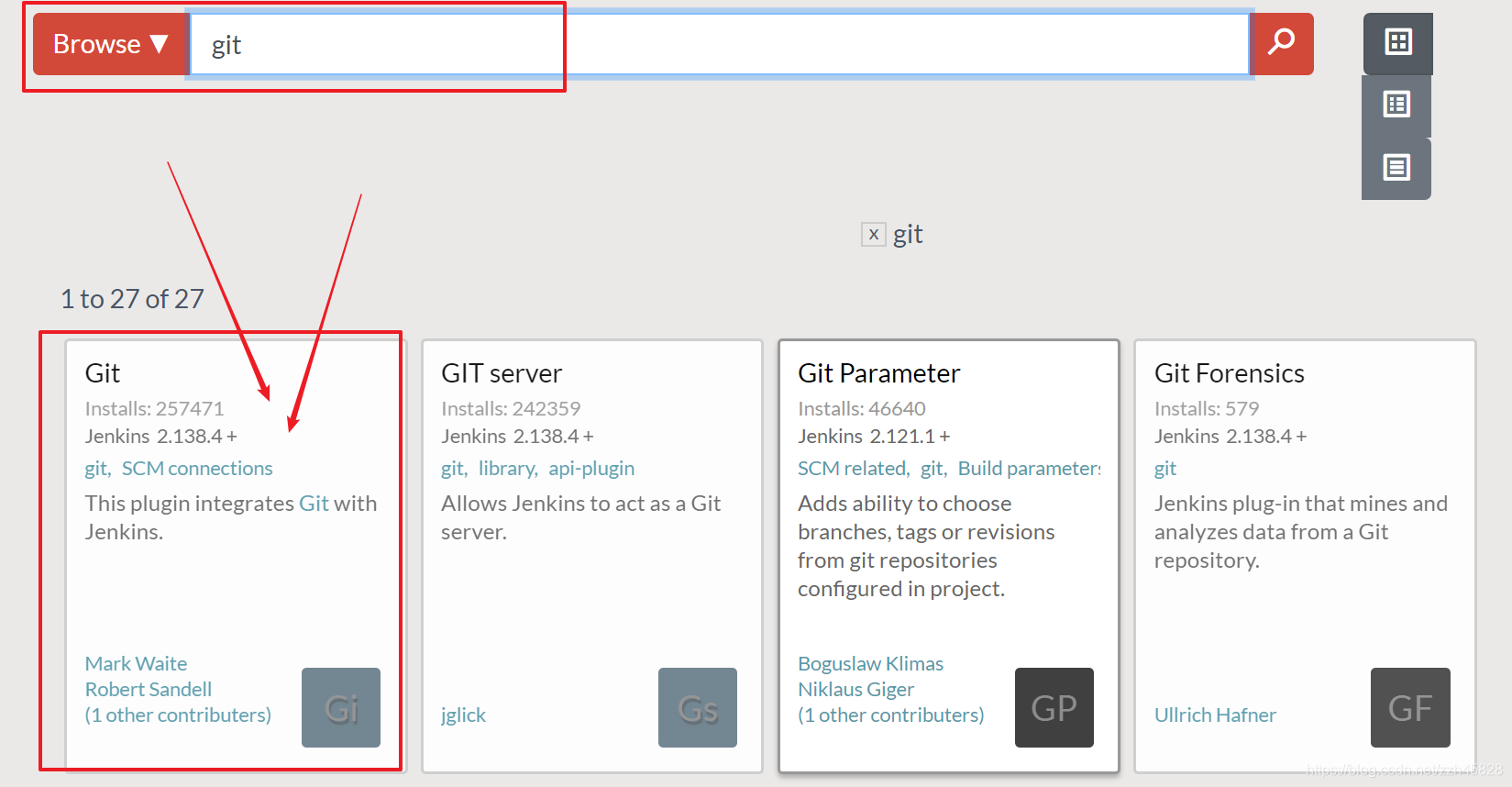This screenshot has width=1512, height=787.
Task: Click author Mark Waite
Action: tap(136, 663)
